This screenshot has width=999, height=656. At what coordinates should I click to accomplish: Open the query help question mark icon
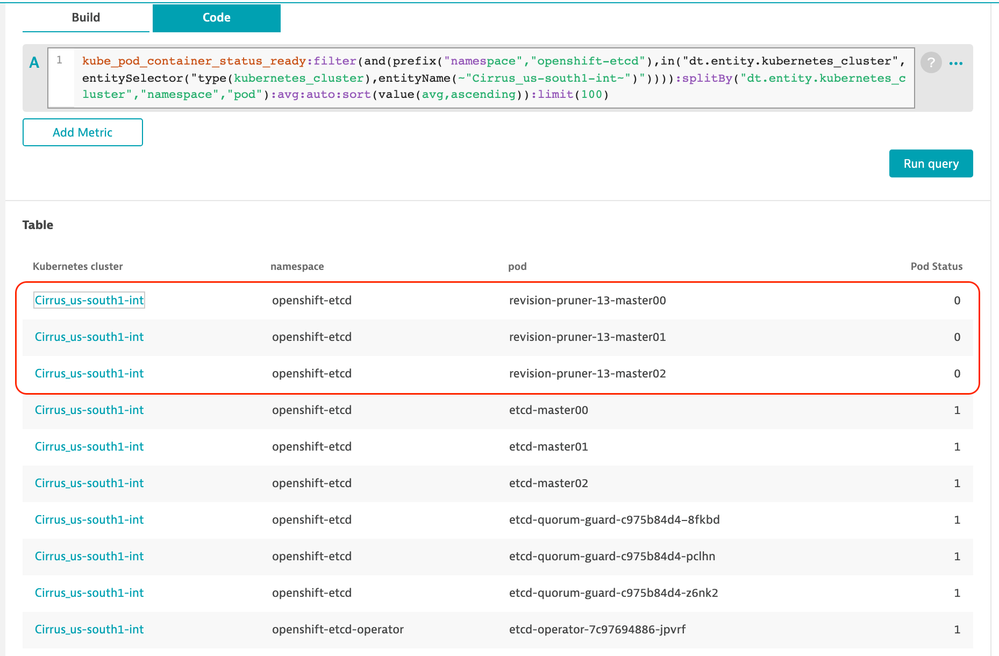pos(931,62)
